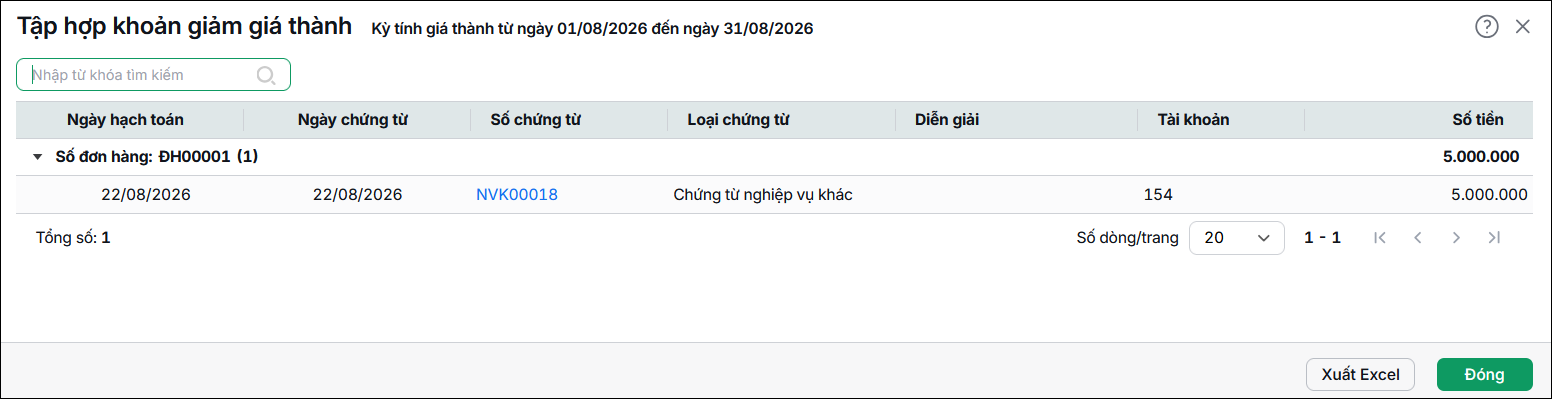This screenshot has width=1552, height=399.
Task: Go to next page arrow
Action: (x=1456, y=238)
